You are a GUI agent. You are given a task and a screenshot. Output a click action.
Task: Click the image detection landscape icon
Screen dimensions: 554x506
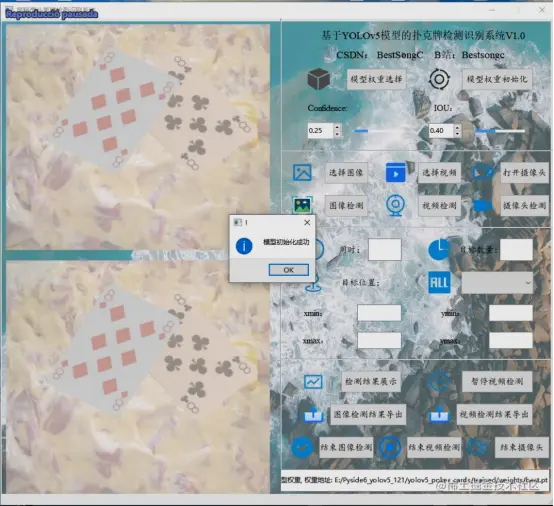coord(302,205)
